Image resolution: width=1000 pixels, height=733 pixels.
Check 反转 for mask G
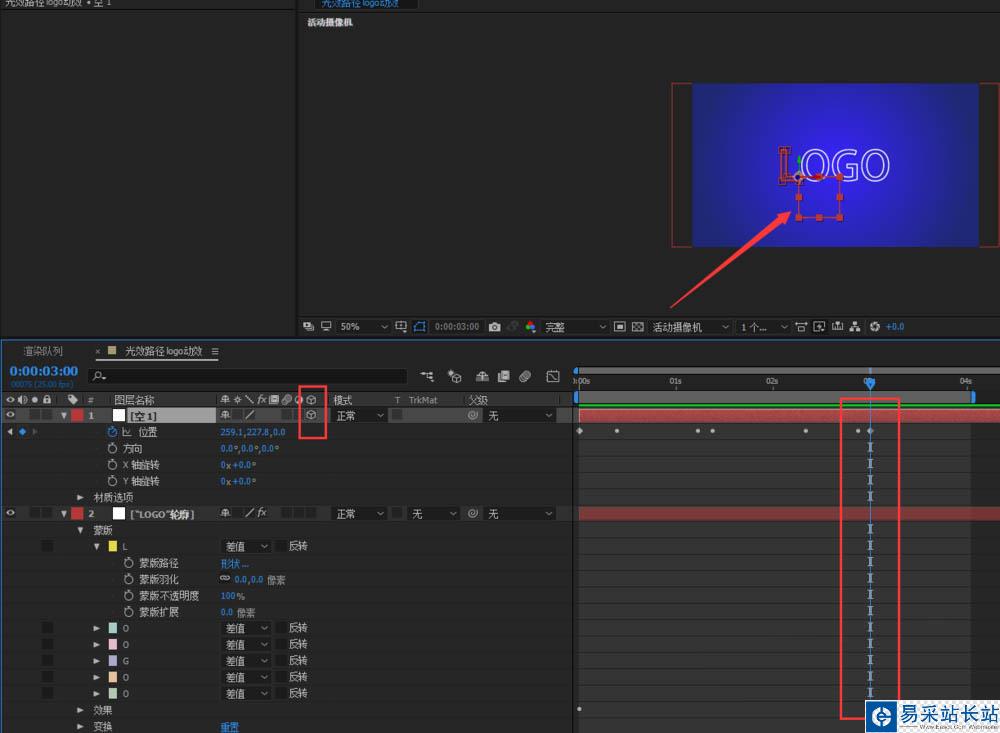[281, 660]
